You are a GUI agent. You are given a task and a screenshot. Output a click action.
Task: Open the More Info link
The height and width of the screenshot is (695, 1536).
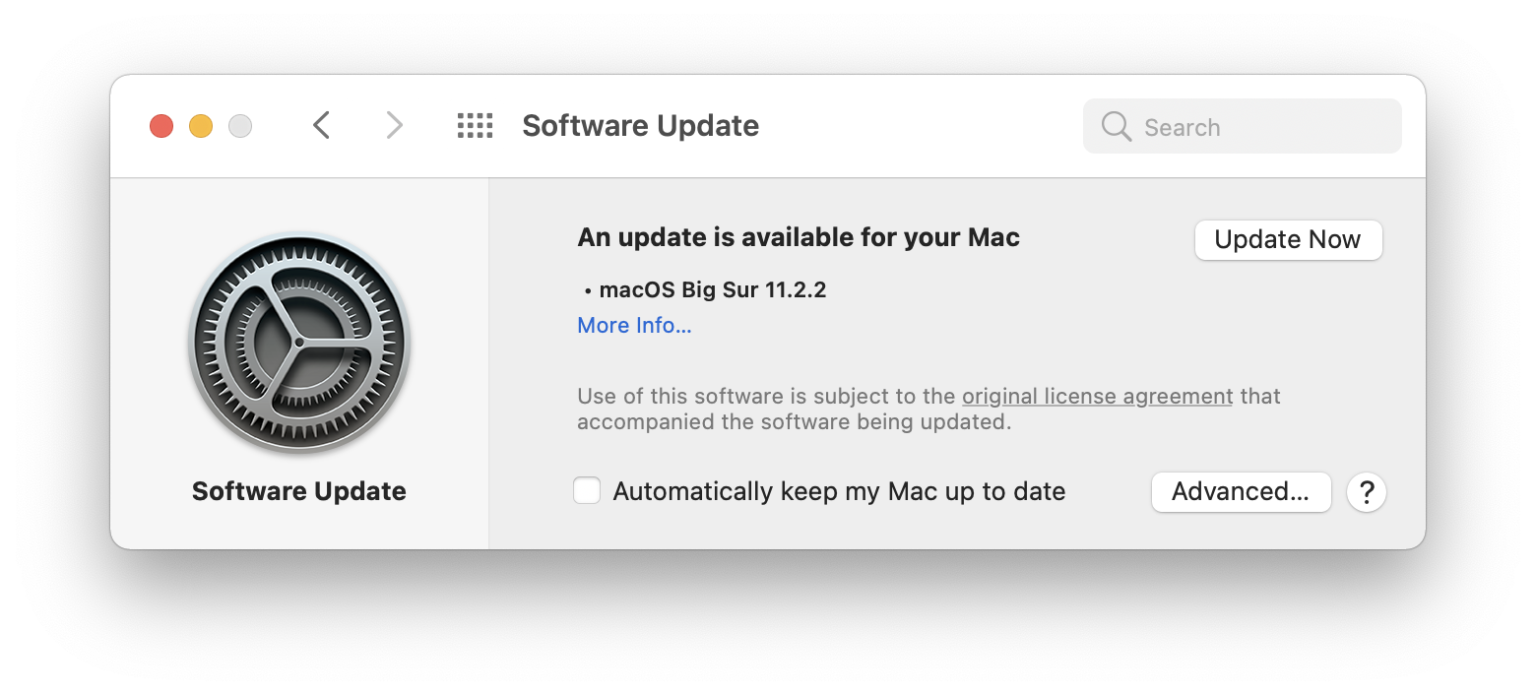634,325
